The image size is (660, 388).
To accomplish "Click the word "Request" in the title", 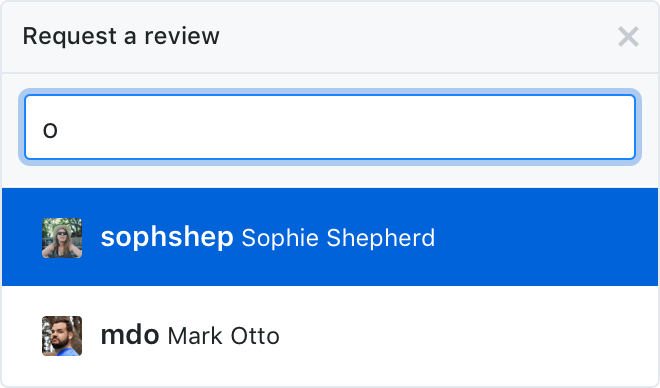I will tap(69, 37).
